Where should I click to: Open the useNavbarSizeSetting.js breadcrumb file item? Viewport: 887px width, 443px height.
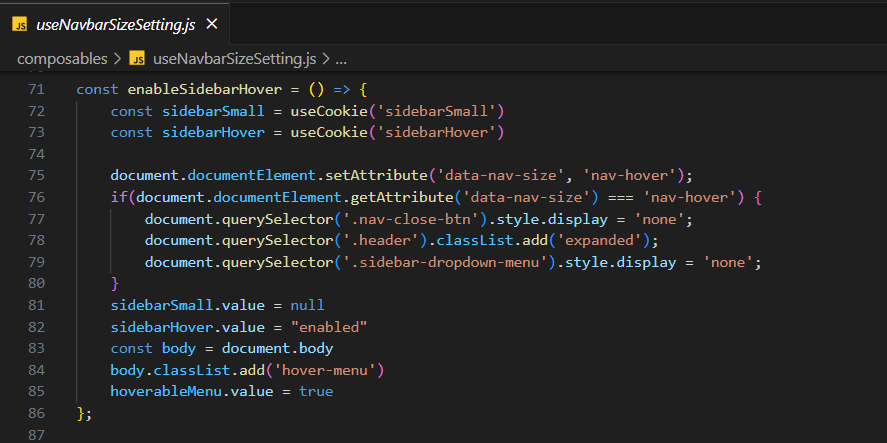[x=234, y=58]
